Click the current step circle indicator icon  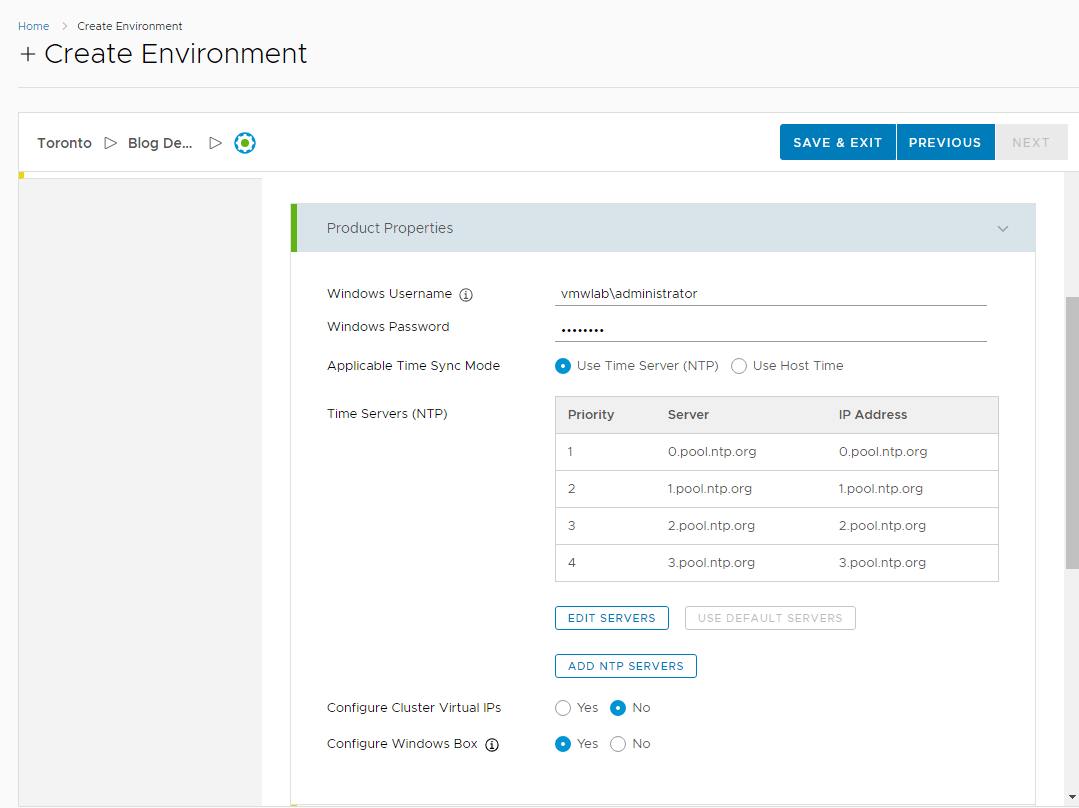pos(245,143)
